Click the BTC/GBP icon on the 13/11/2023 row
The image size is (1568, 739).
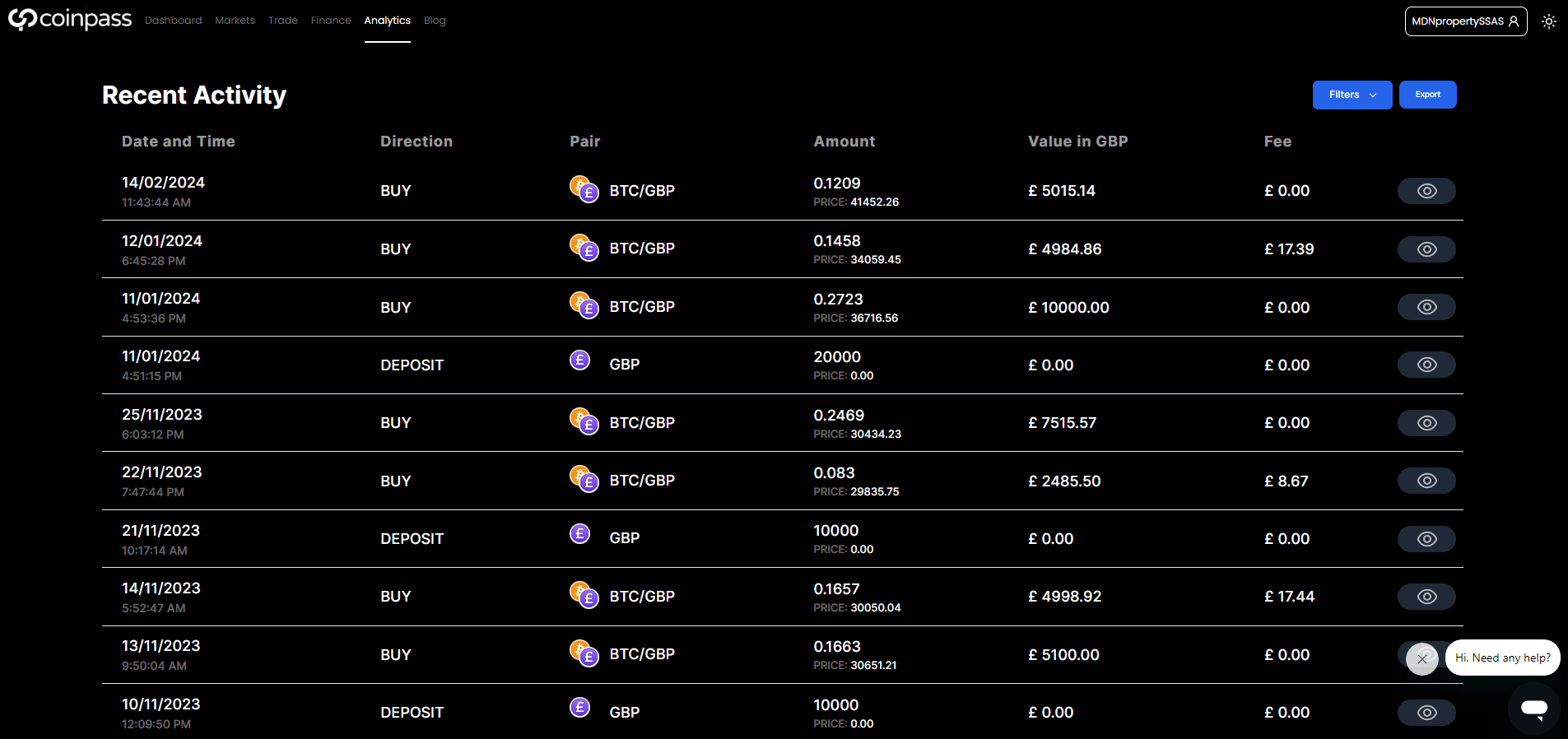tap(584, 653)
